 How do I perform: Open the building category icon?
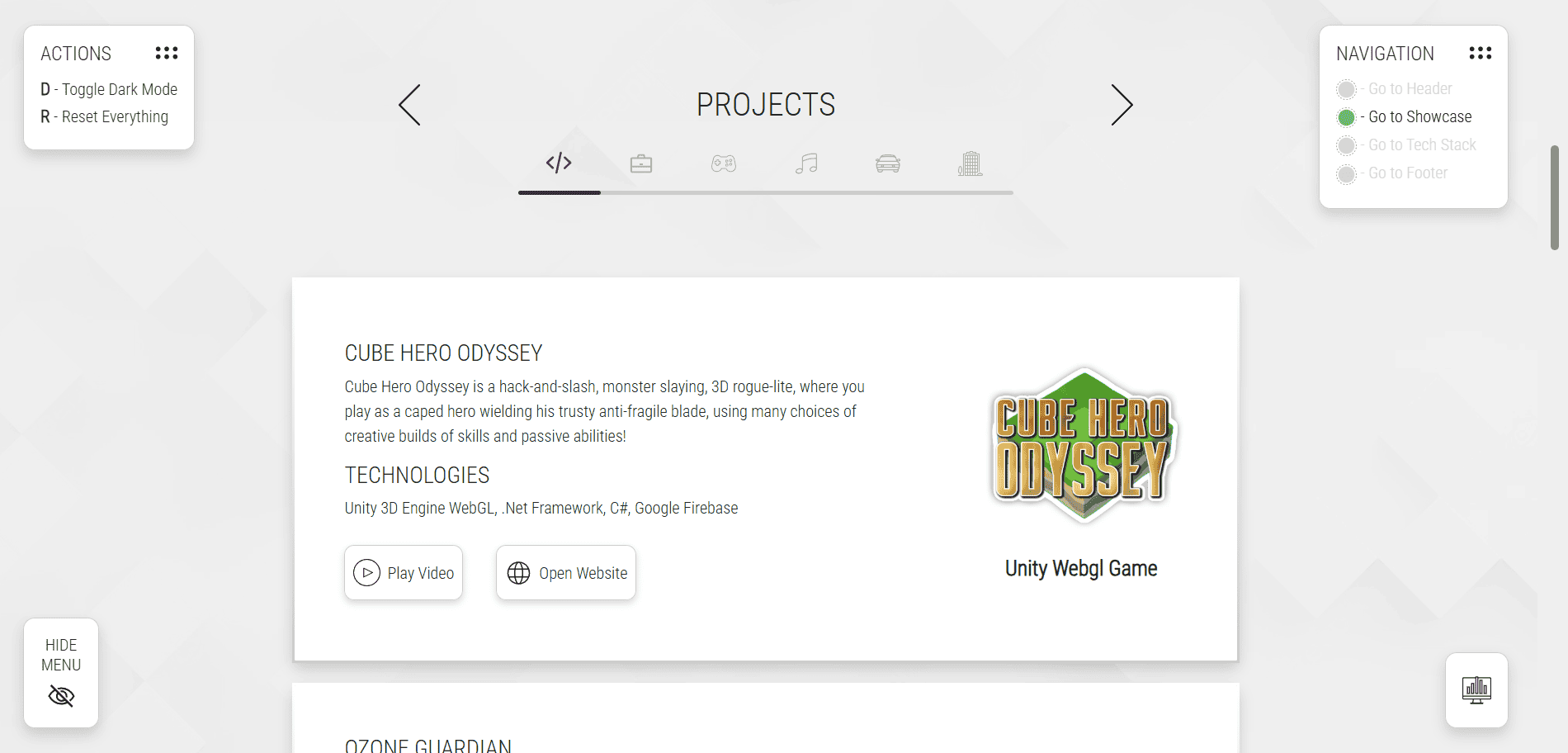coord(971,163)
